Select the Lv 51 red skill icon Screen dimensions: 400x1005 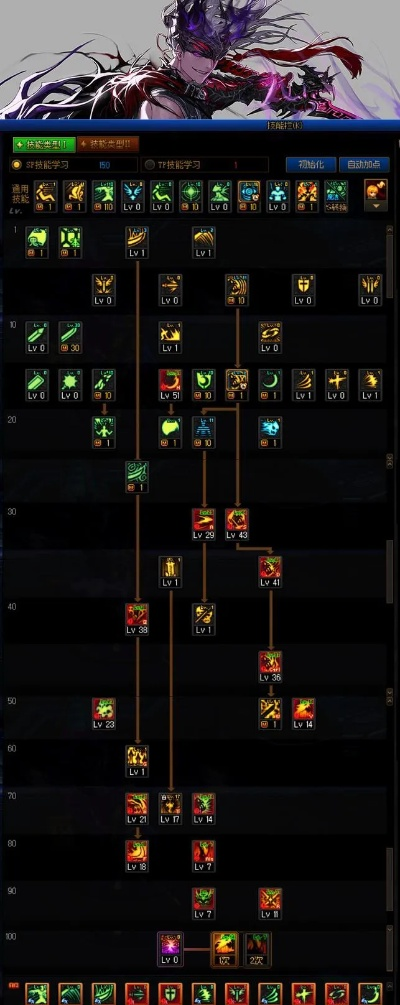click(170, 385)
